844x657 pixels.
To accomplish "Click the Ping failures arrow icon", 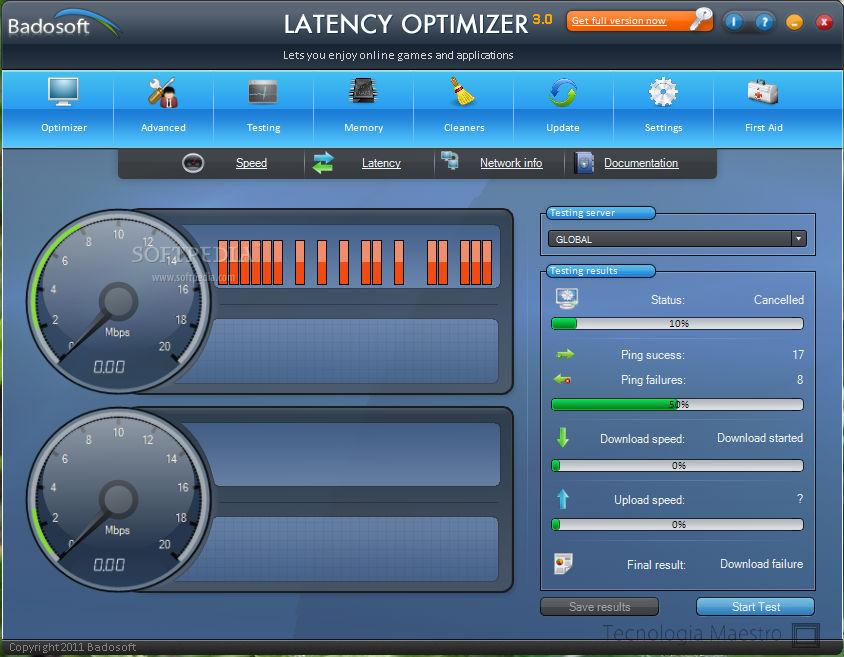I will click(562, 379).
